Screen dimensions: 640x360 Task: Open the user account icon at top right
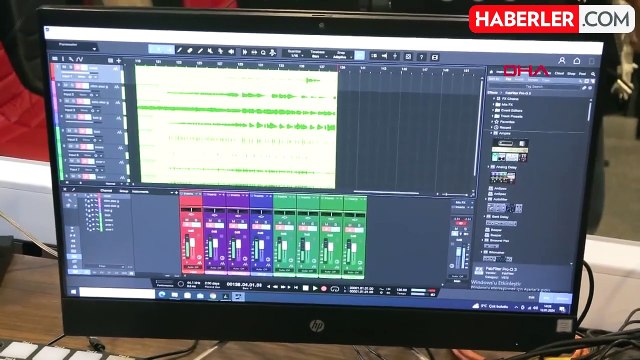click(562, 60)
